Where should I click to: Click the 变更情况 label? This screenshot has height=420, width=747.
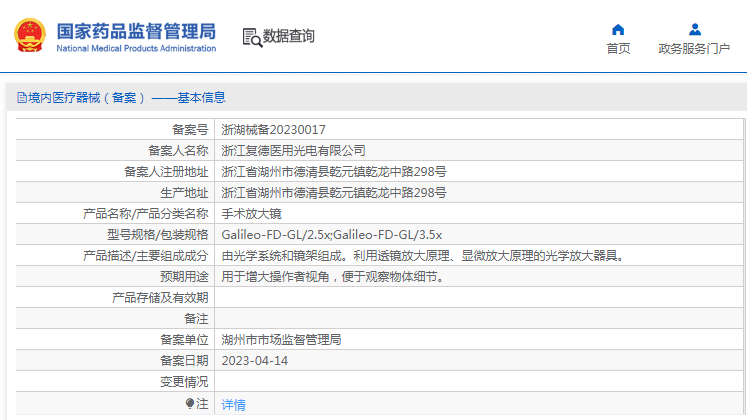184,382
